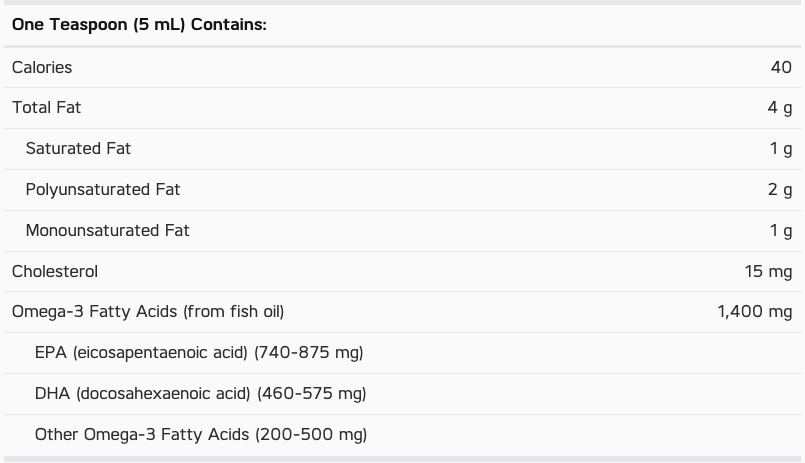Click the 40 calories value
805x463 pixels.
tap(781, 67)
